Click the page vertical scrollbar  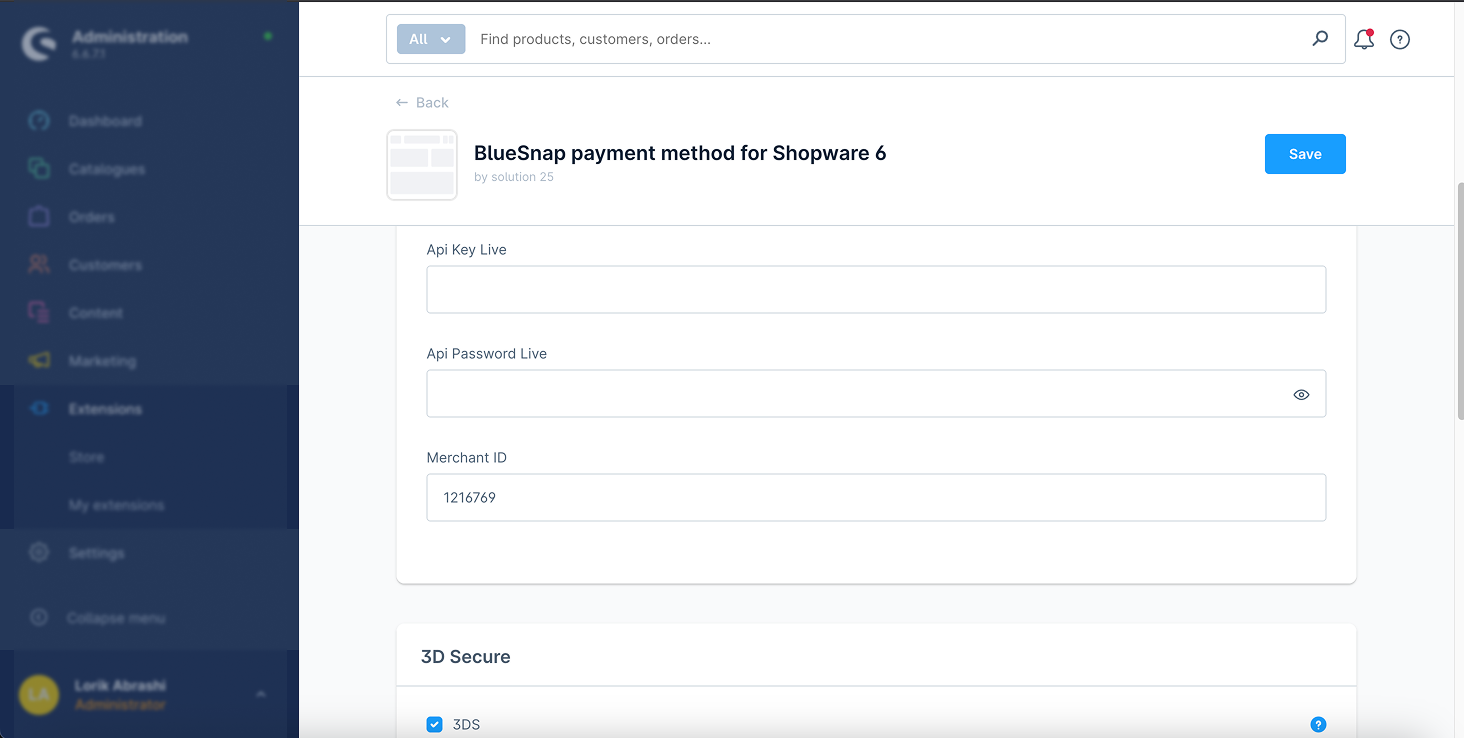coord(1459,300)
